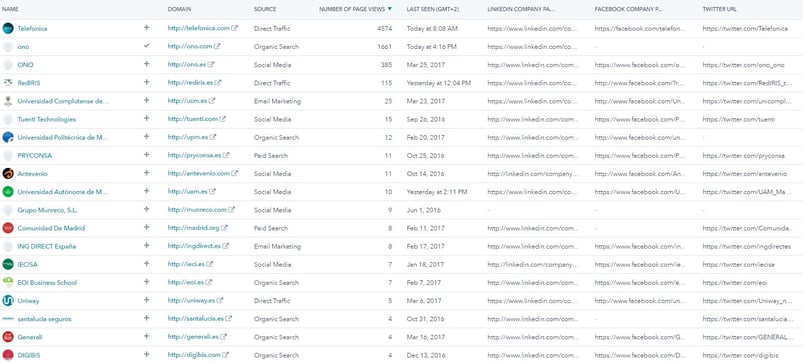803x363 pixels.
Task: Open the EOI Business School record
Action: tap(47, 283)
